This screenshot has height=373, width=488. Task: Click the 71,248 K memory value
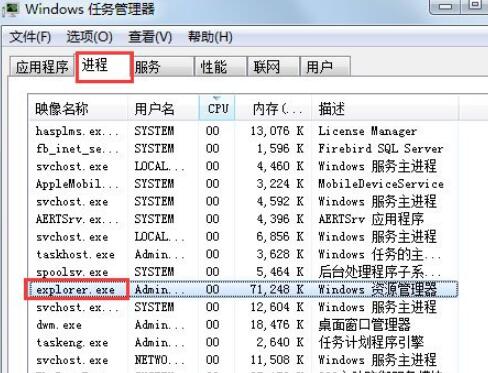[277, 290]
